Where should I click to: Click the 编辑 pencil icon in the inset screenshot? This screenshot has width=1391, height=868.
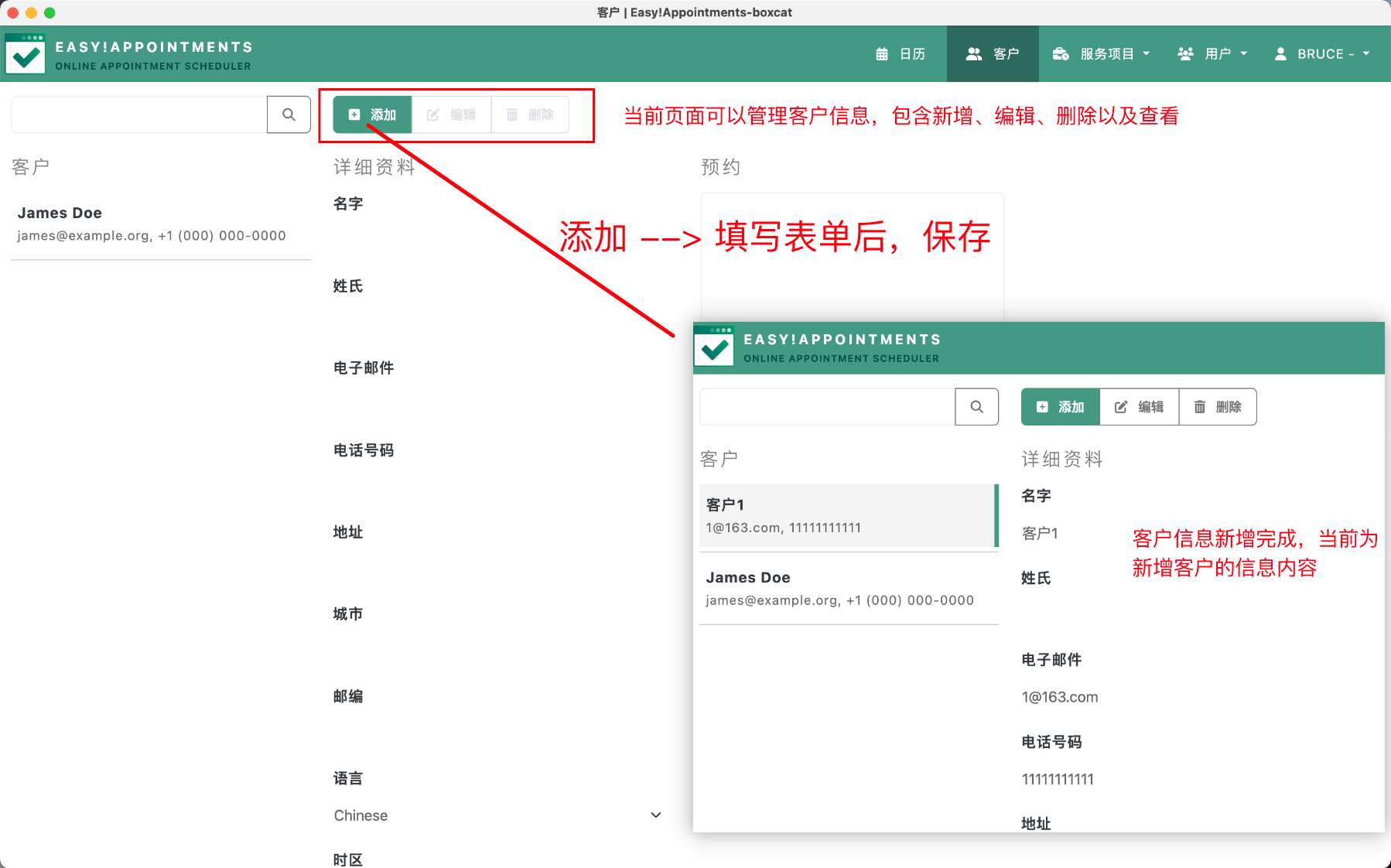coord(1121,407)
